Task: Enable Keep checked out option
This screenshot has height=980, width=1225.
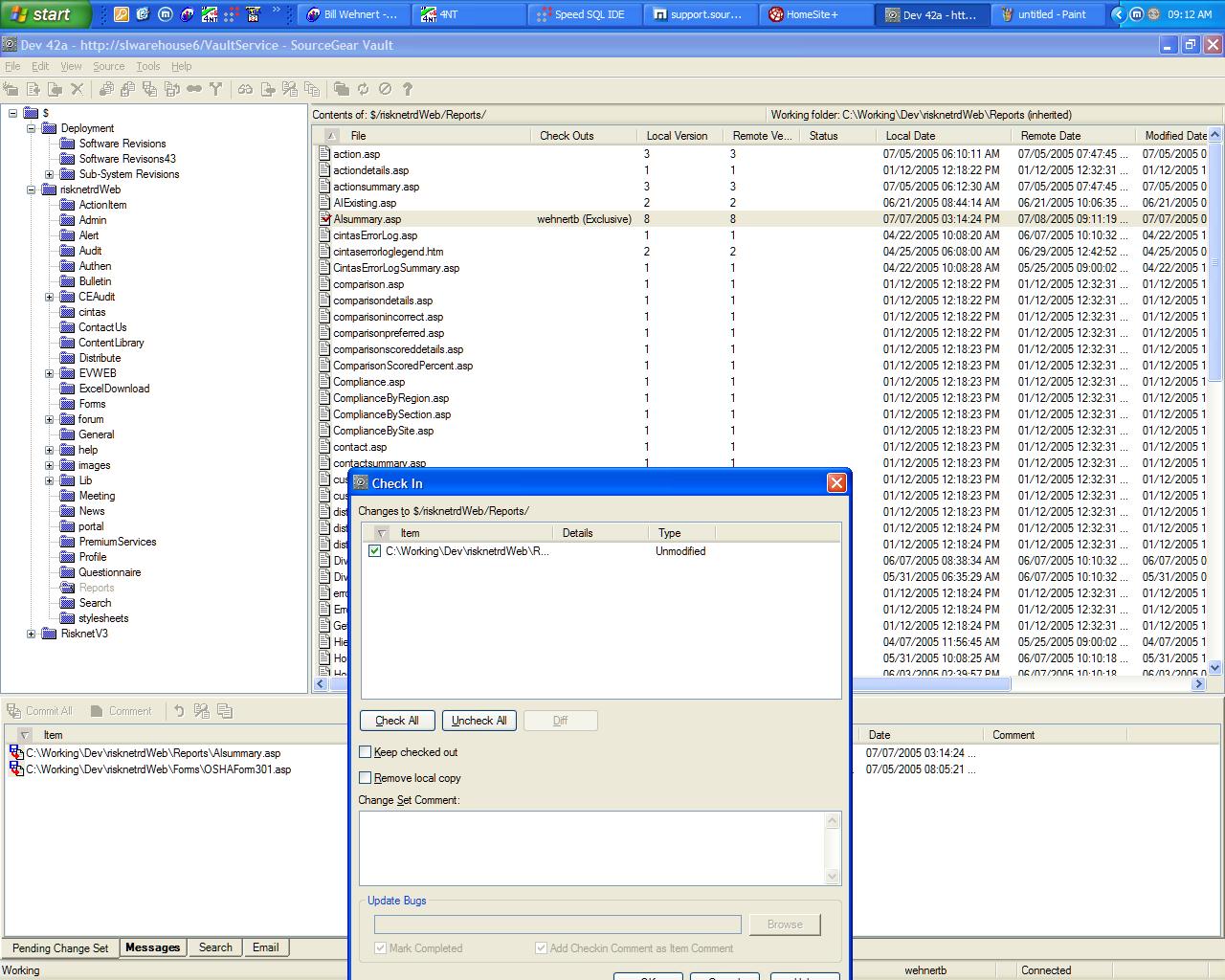Action: pyautogui.click(x=365, y=752)
